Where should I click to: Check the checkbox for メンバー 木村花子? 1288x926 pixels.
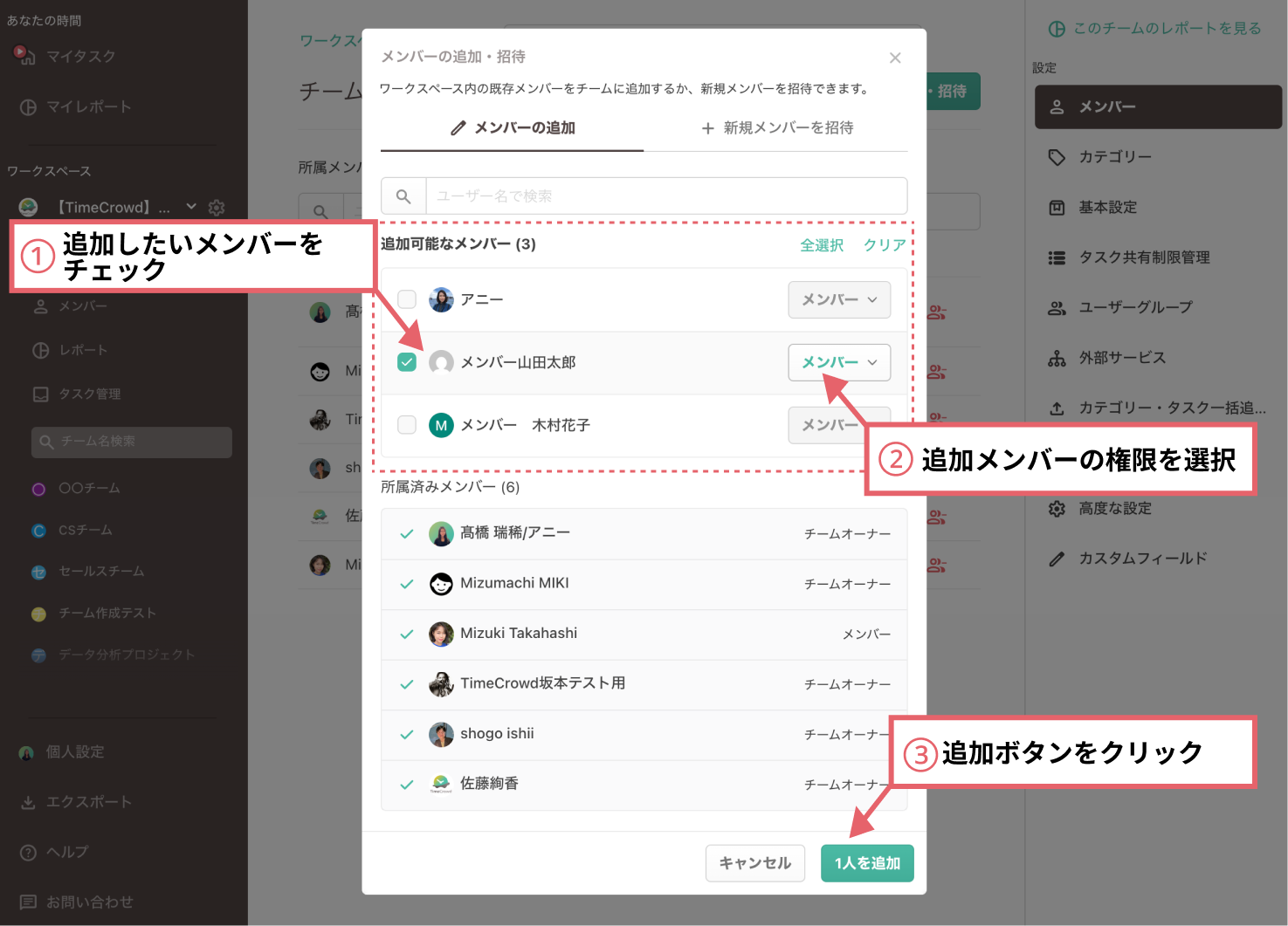(407, 425)
